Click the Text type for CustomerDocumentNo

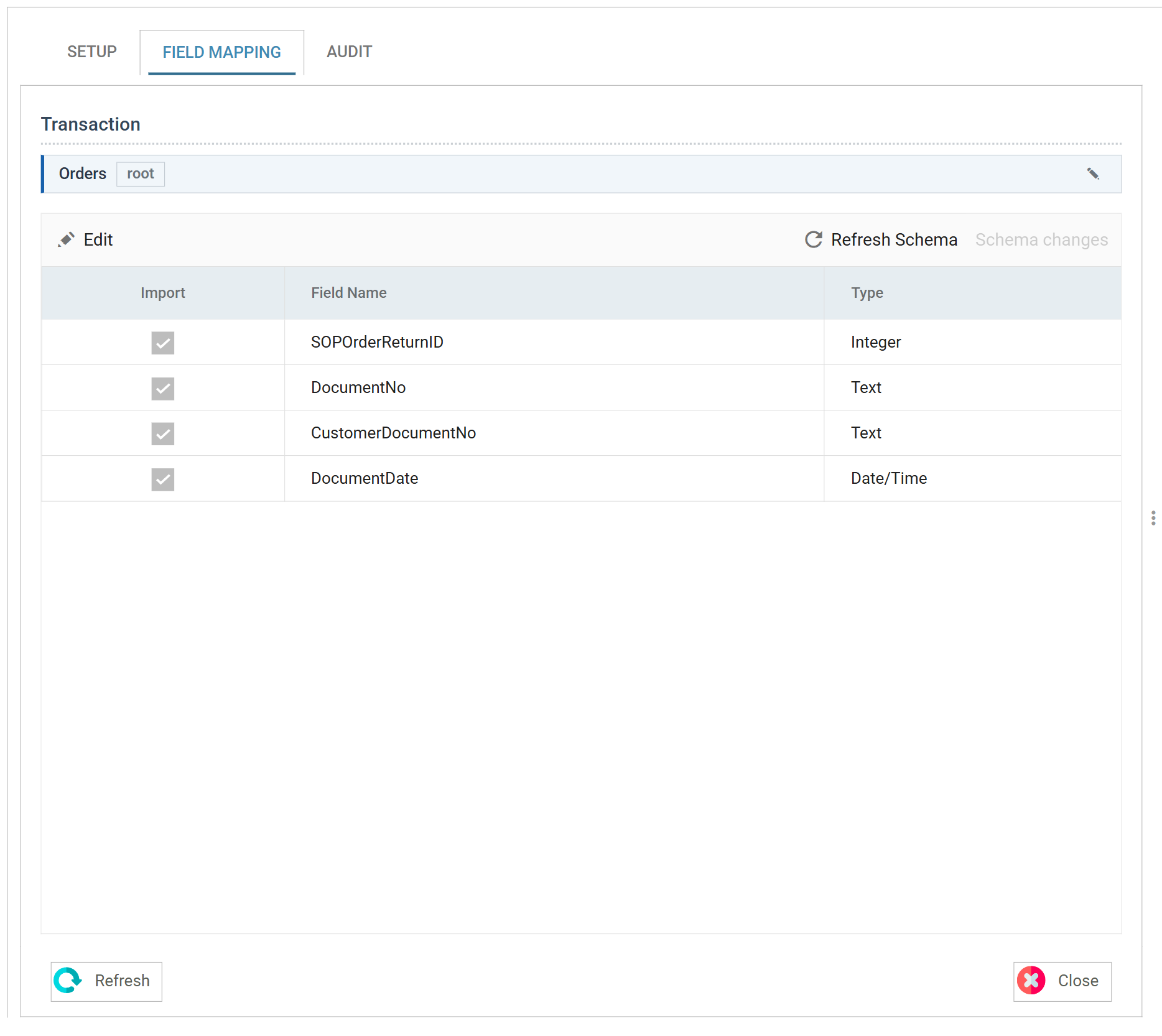click(x=973, y=433)
